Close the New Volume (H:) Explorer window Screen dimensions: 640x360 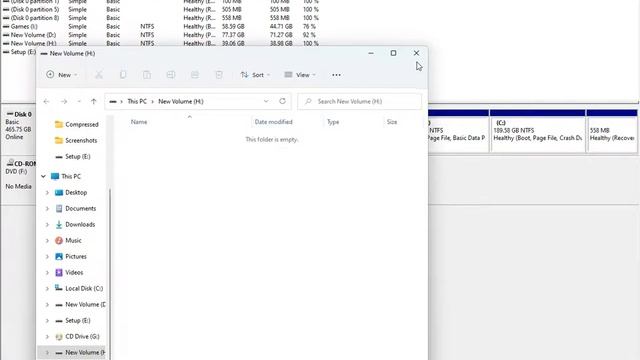pyautogui.click(x=416, y=53)
